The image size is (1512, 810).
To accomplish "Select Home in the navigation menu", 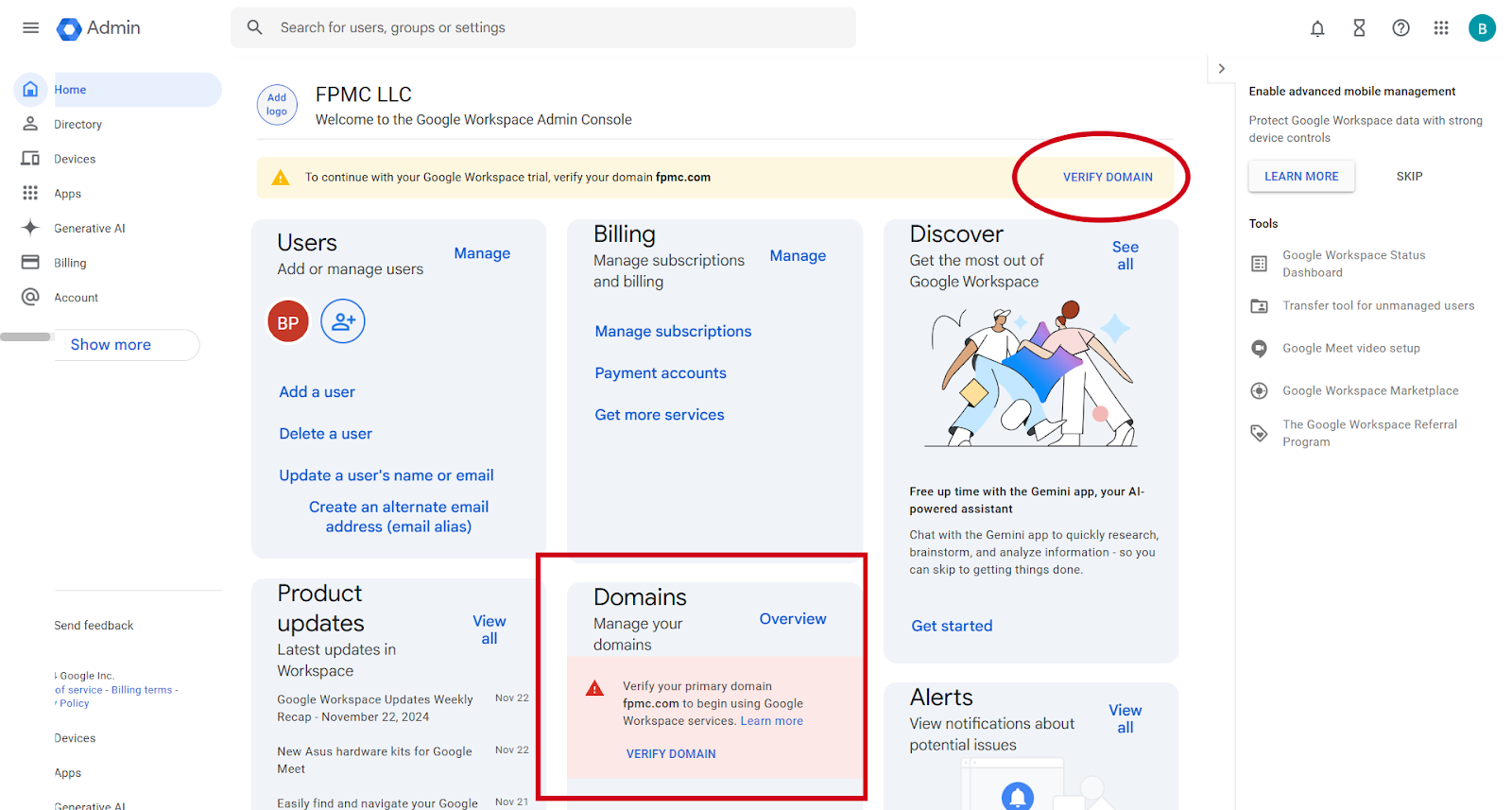I will (x=70, y=90).
